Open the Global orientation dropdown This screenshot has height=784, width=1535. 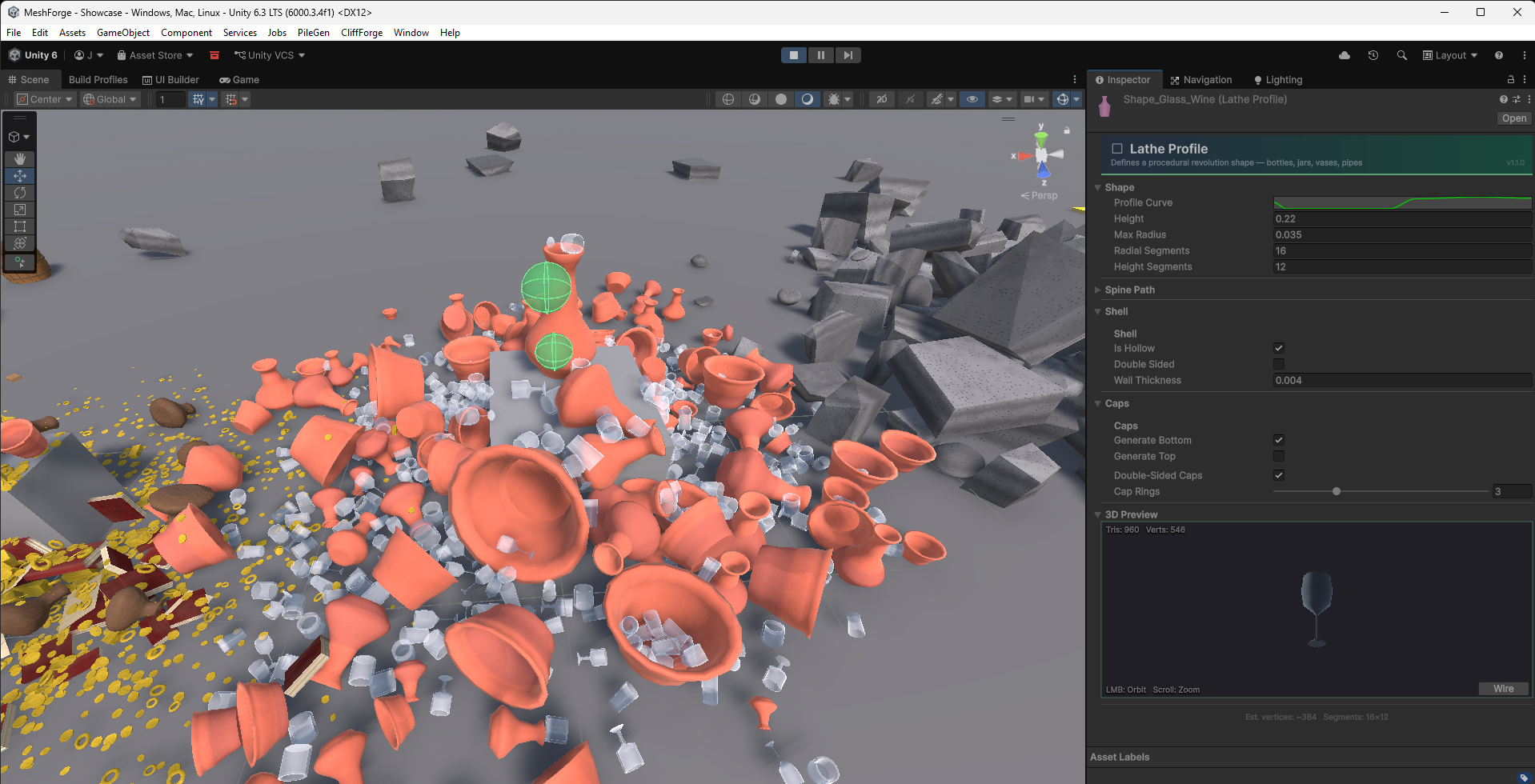[110, 98]
